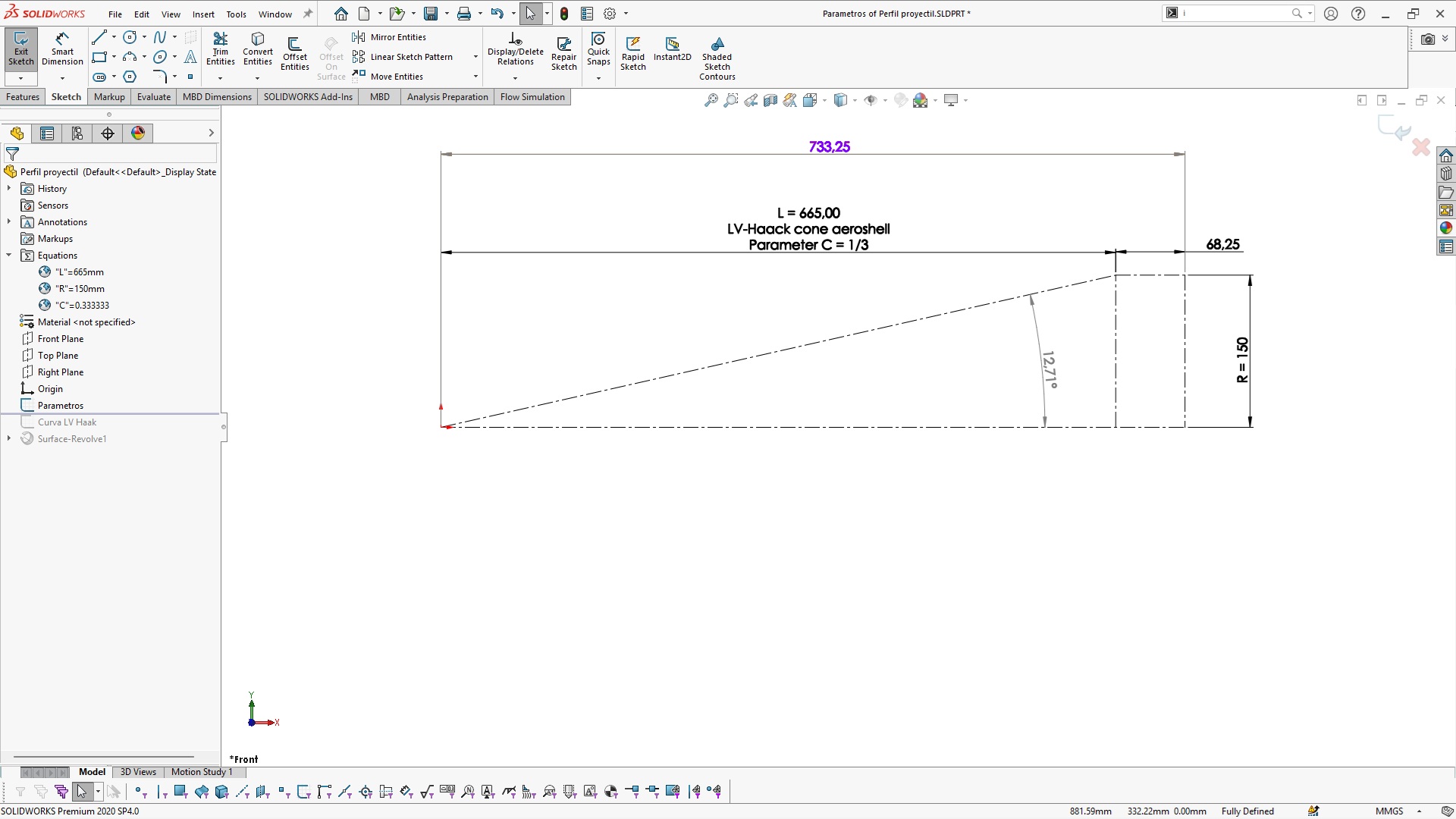
Task: Activate the Trim Entities tool
Action: pos(220,48)
